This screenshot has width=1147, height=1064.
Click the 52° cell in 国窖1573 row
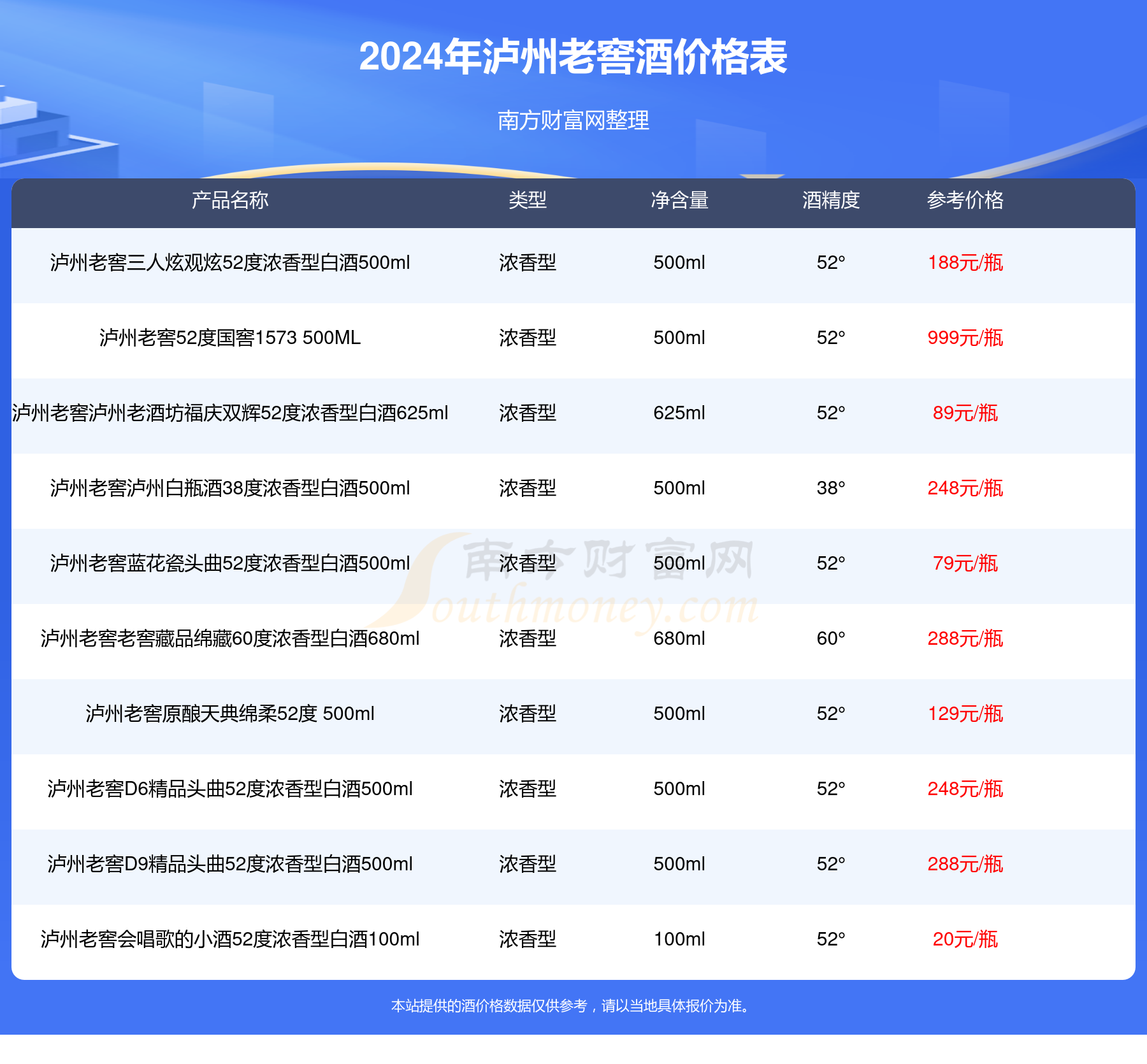click(x=831, y=338)
